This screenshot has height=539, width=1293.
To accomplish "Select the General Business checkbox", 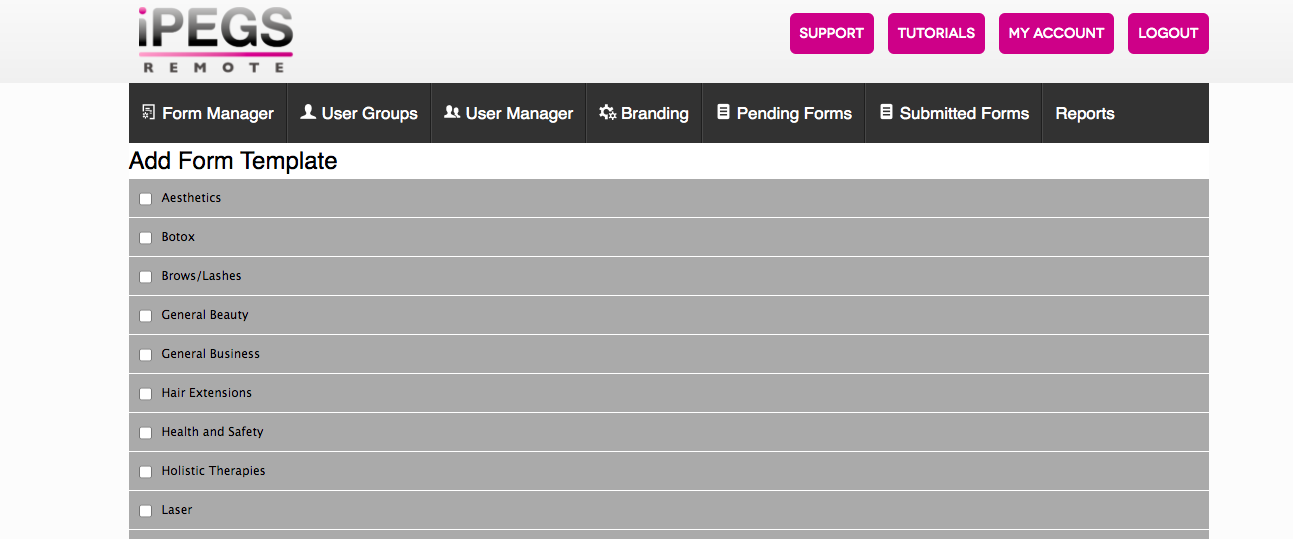I will [x=146, y=355].
